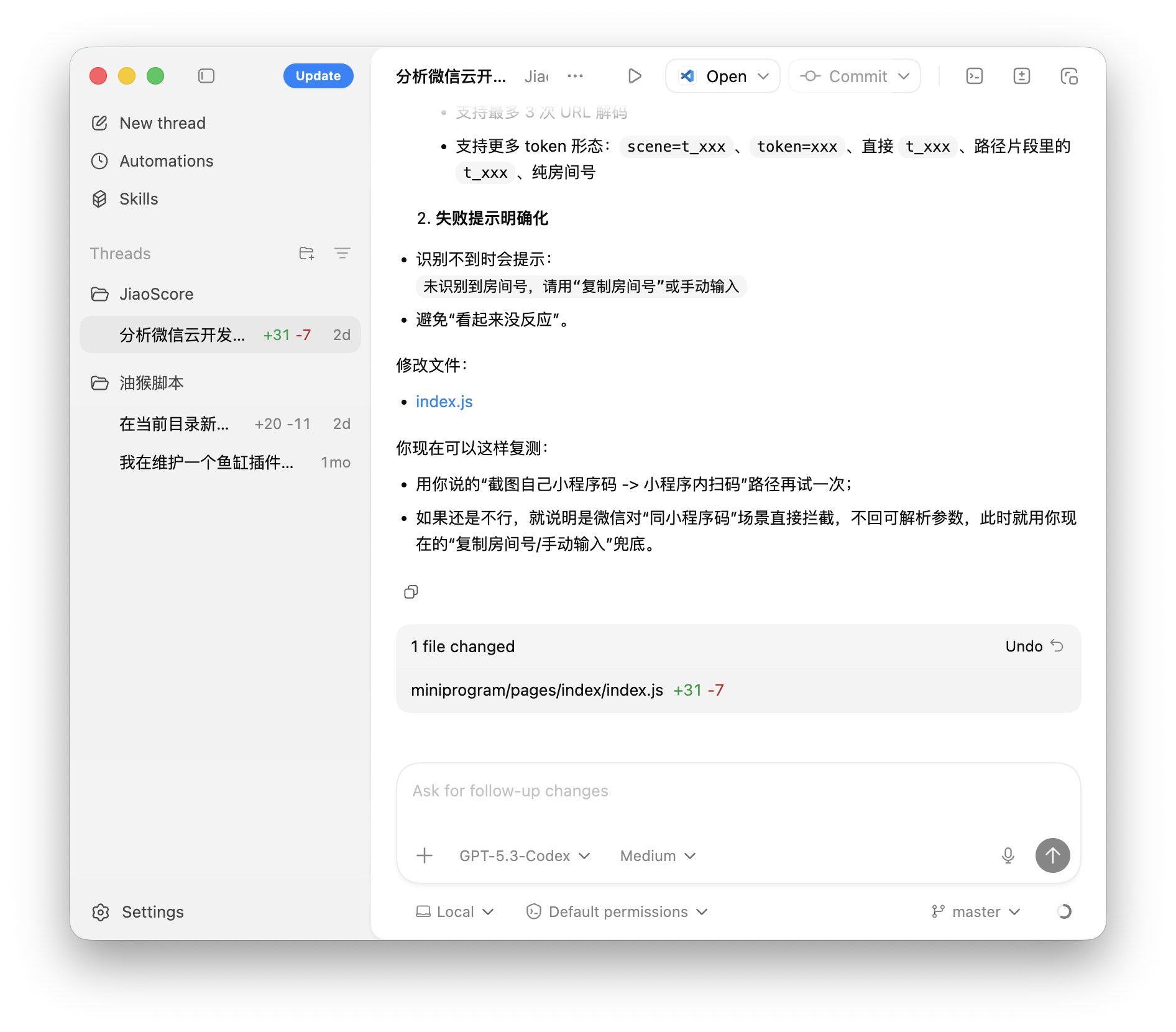
Task: Copy the response with the copy icon
Action: click(x=411, y=592)
